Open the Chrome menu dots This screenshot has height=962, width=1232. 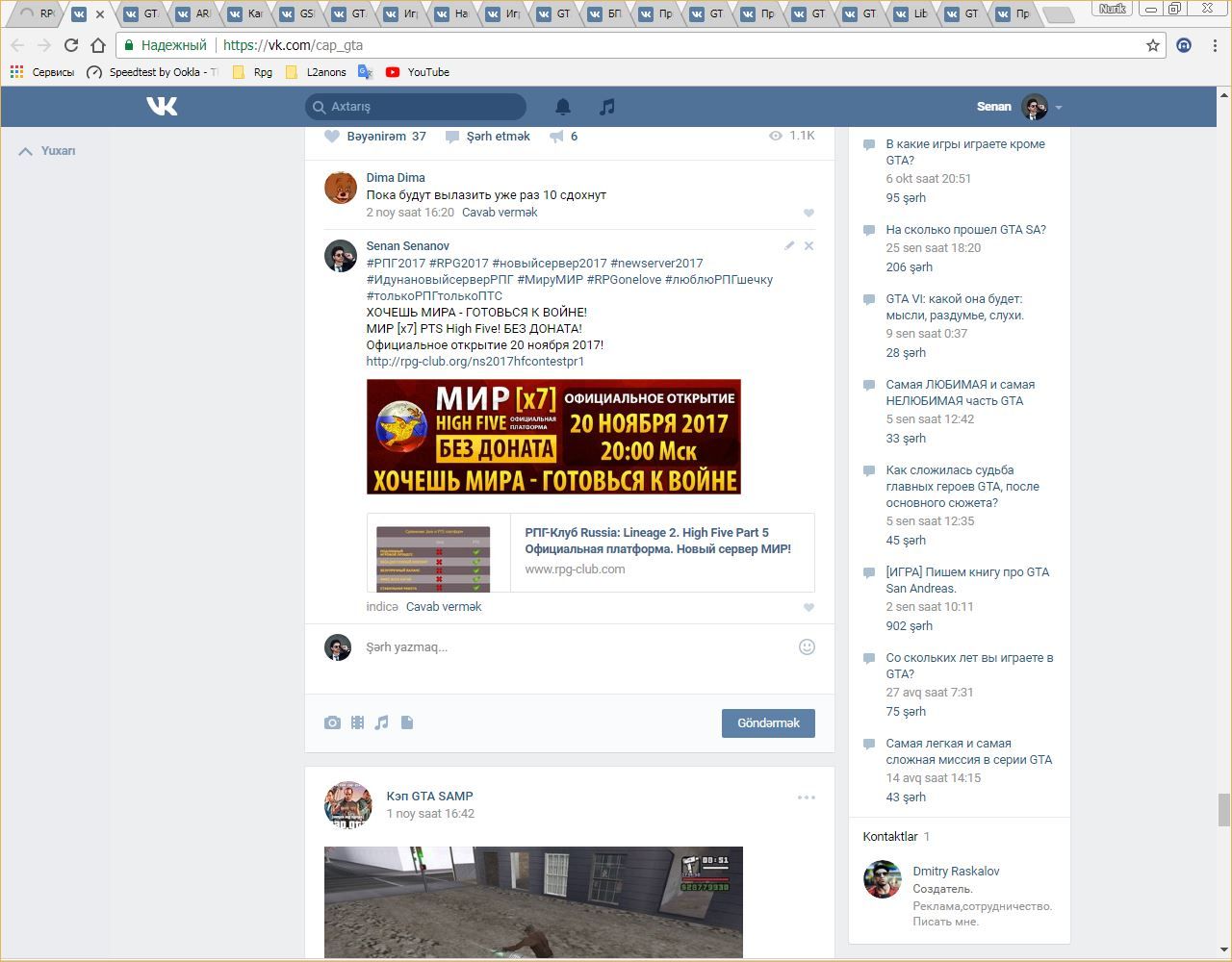click(1216, 45)
